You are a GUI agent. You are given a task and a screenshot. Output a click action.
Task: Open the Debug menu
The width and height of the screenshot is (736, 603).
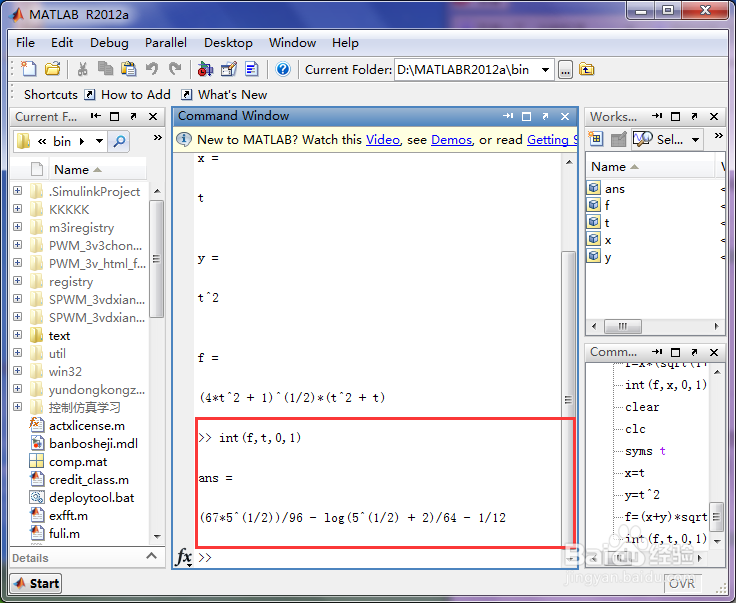coord(109,43)
